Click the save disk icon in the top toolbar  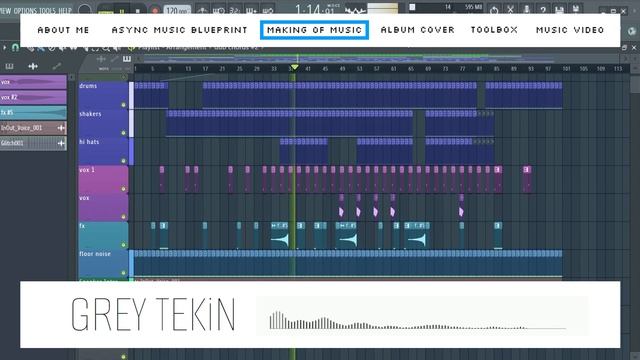tap(559, 10)
